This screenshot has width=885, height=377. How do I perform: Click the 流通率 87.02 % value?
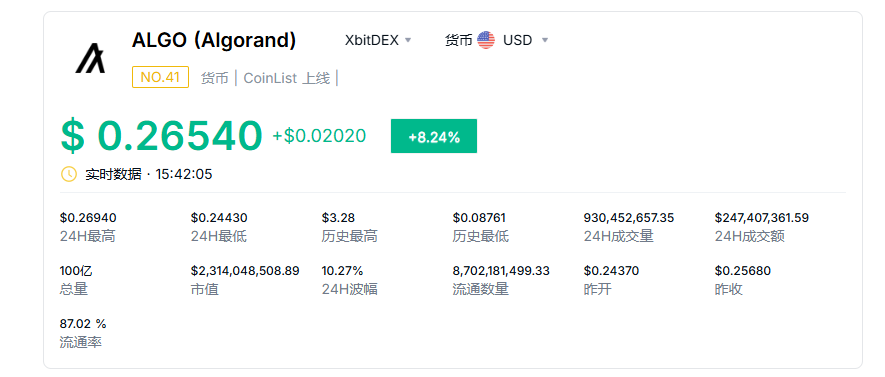click(x=83, y=323)
